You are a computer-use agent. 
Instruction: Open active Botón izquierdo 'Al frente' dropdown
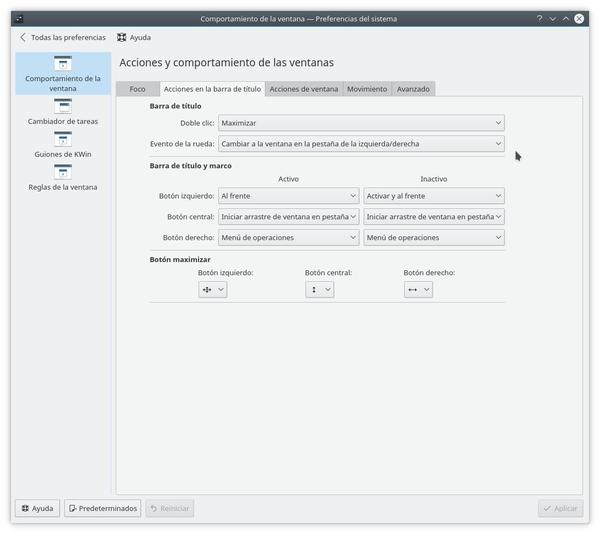pos(288,197)
